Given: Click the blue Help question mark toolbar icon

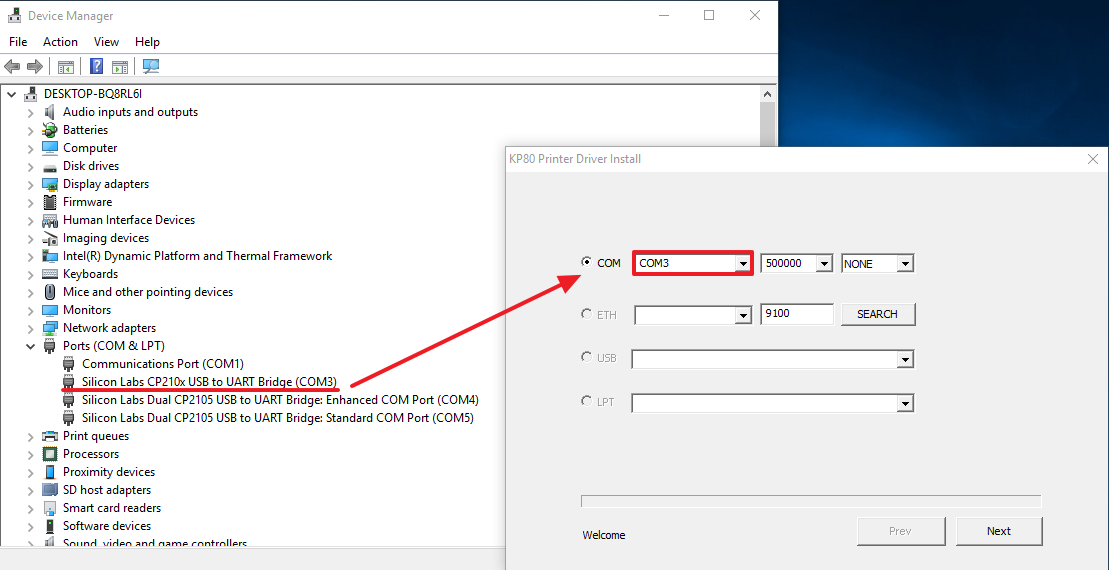Looking at the screenshot, I should pos(97,66).
